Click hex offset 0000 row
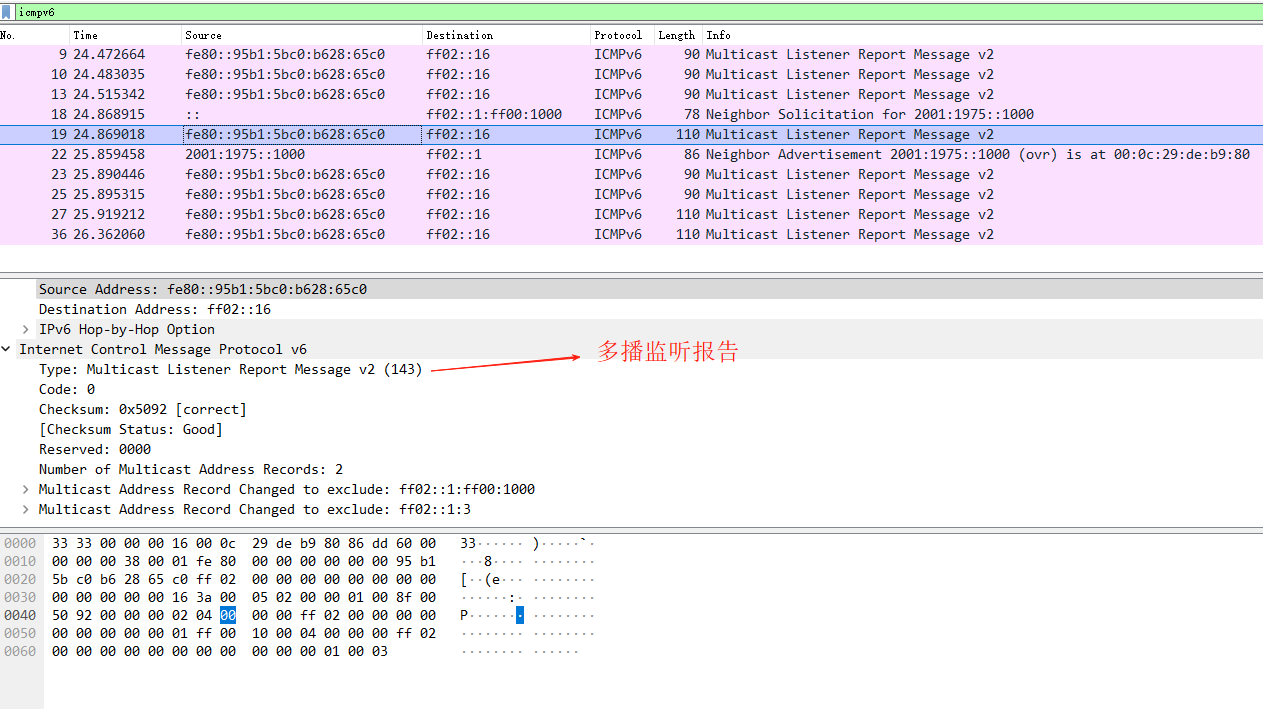Image resolution: width=1263 pixels, height=709 pixels. tap(20, 543)
